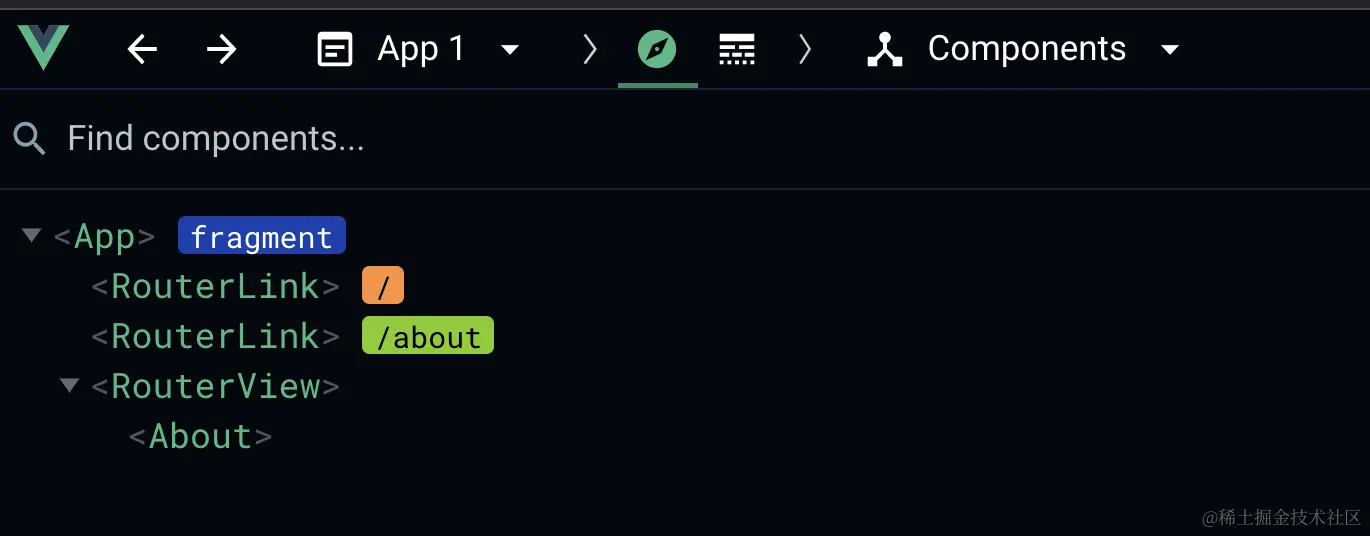The image size is (1370, 536).
Task: Go back with the left arrow
Action: point(143,49)
